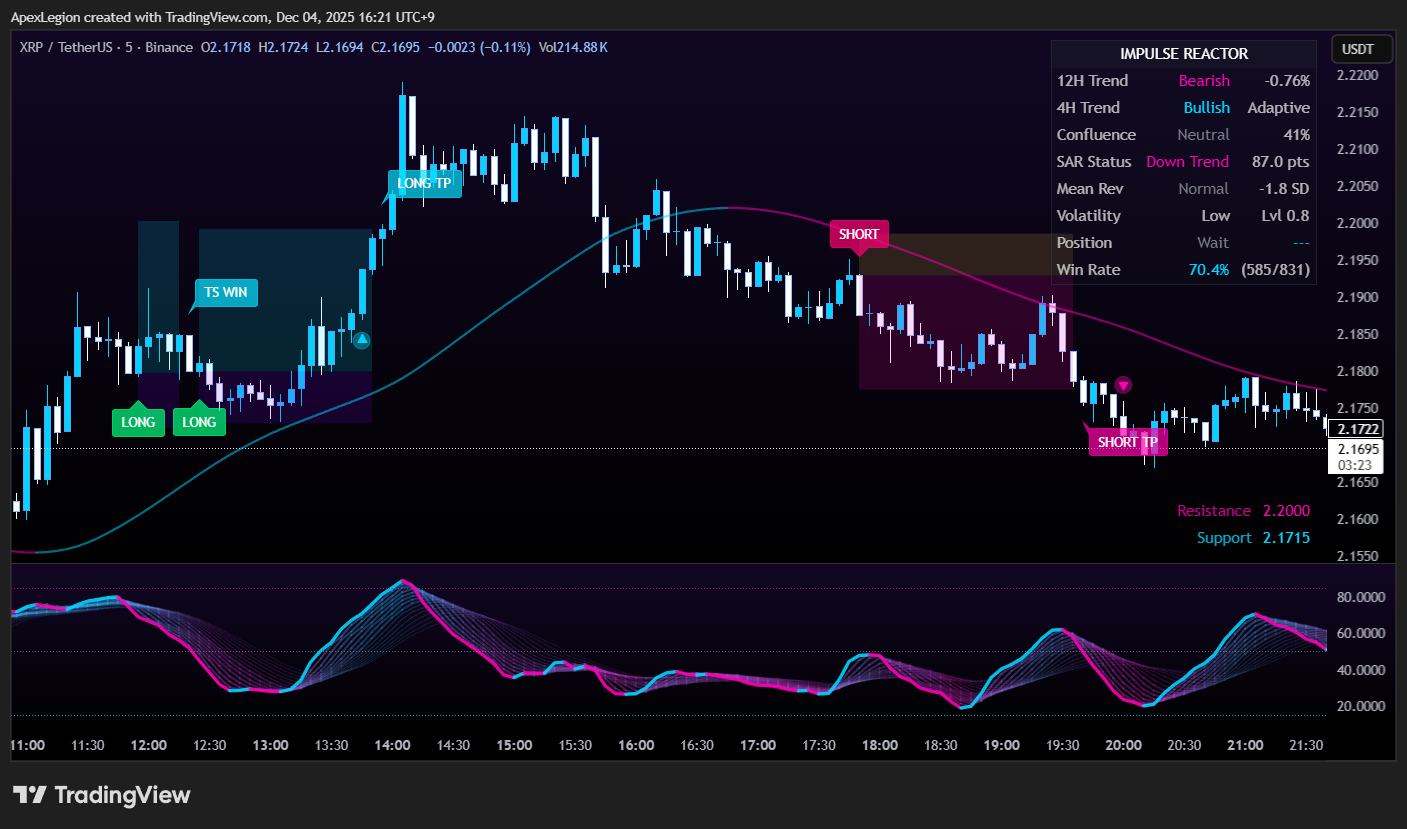Click the Support label
Viewport: 1407px width, 829px height.
pyautogui.click(x=1224, y=538)
